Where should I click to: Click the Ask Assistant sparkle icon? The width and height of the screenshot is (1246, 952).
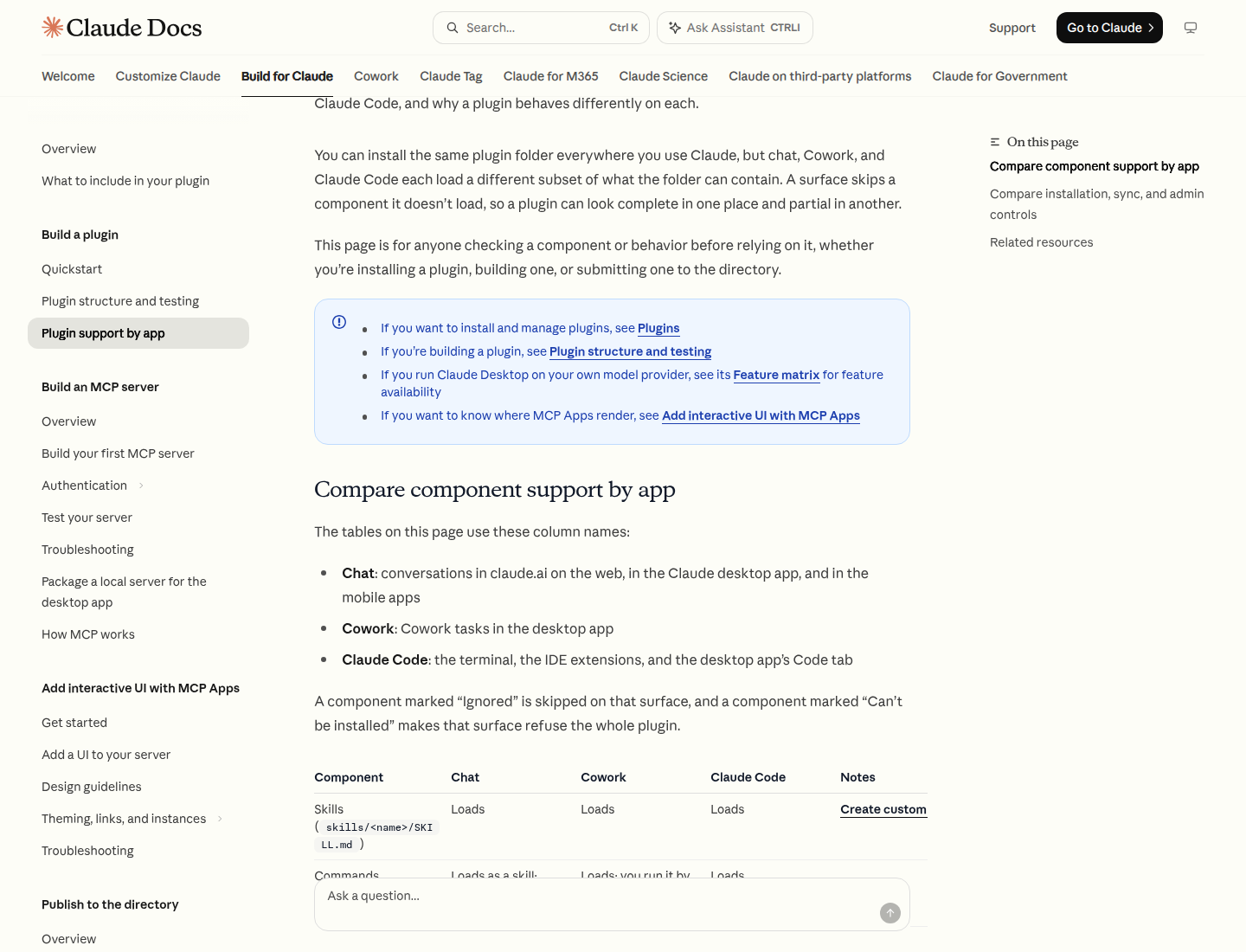675,28
